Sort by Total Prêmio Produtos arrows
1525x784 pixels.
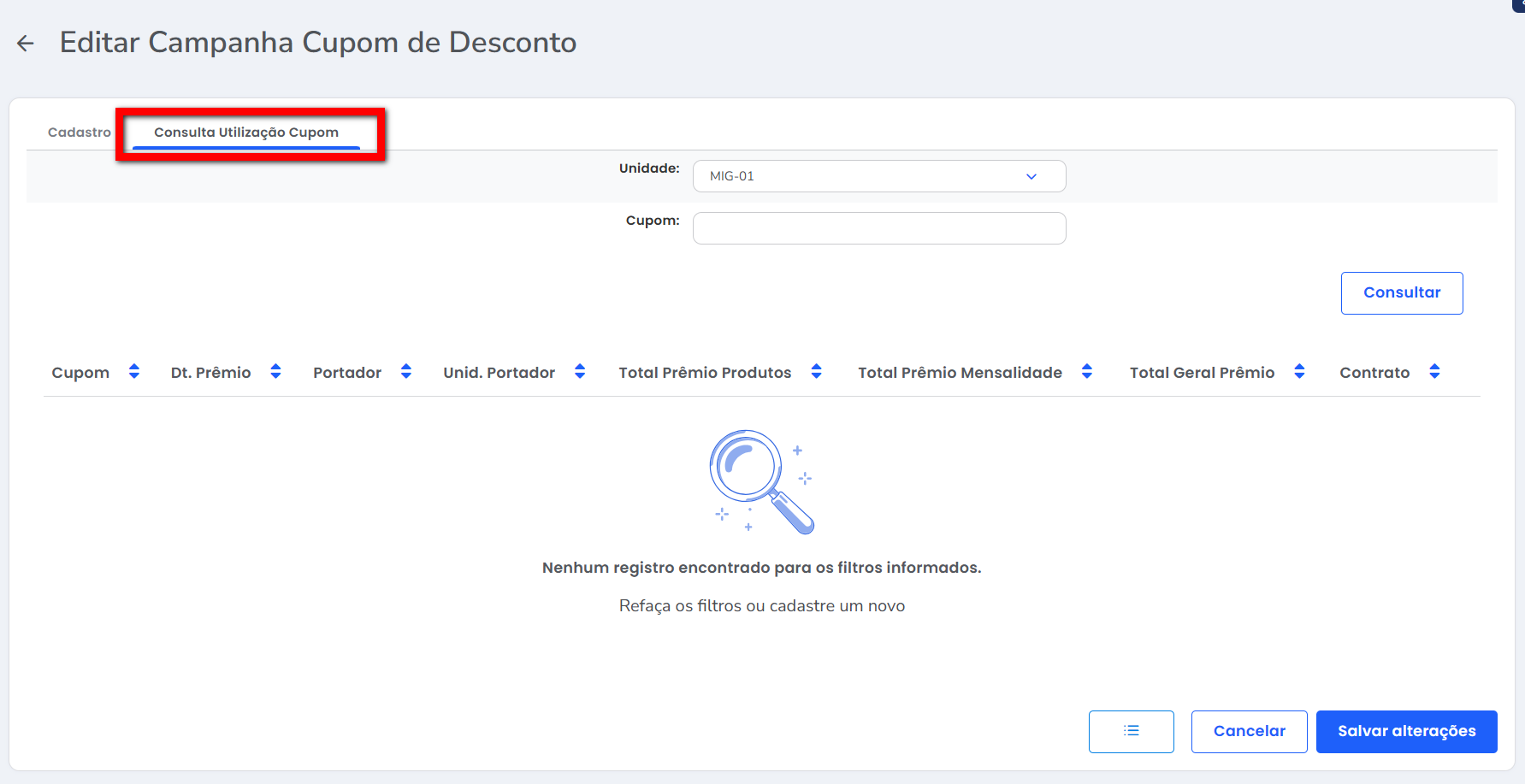coord(816,371)
